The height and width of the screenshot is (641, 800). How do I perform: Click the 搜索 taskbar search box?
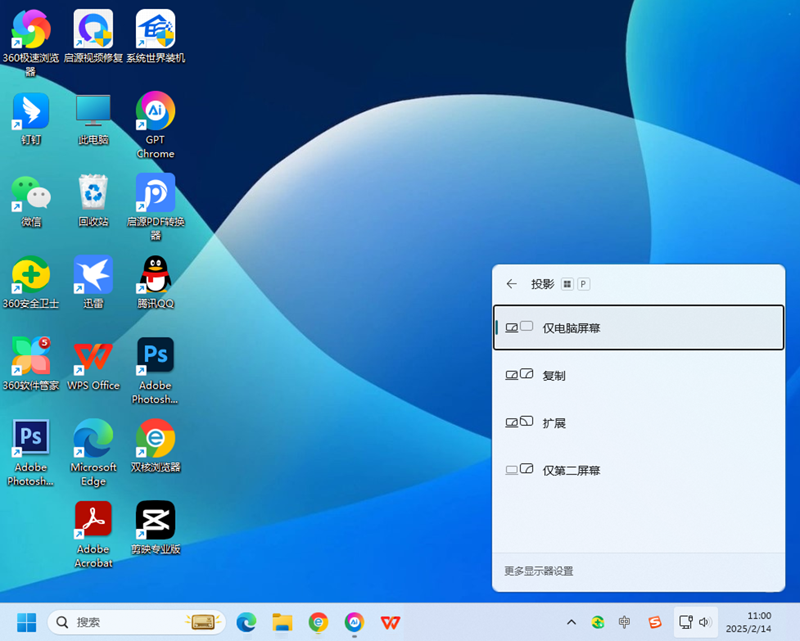(x=137, y=622)
